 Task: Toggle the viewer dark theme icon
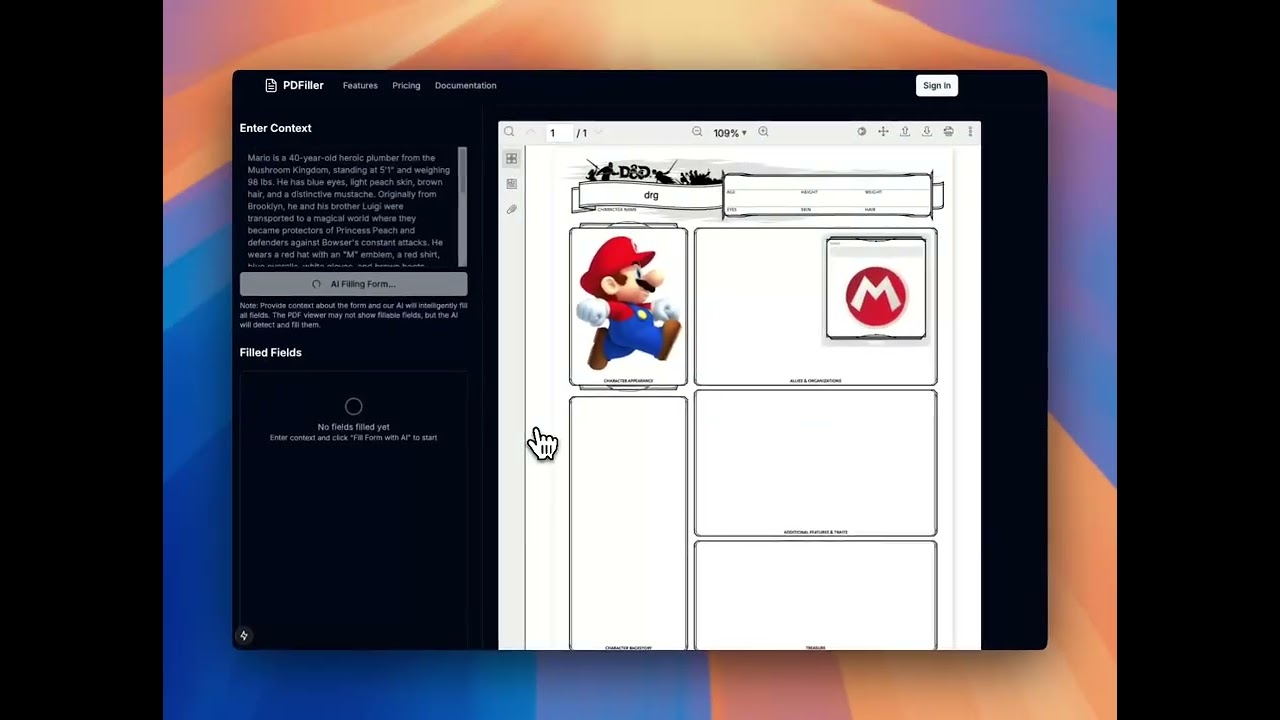pyautogui.click(x=861, y=132)
